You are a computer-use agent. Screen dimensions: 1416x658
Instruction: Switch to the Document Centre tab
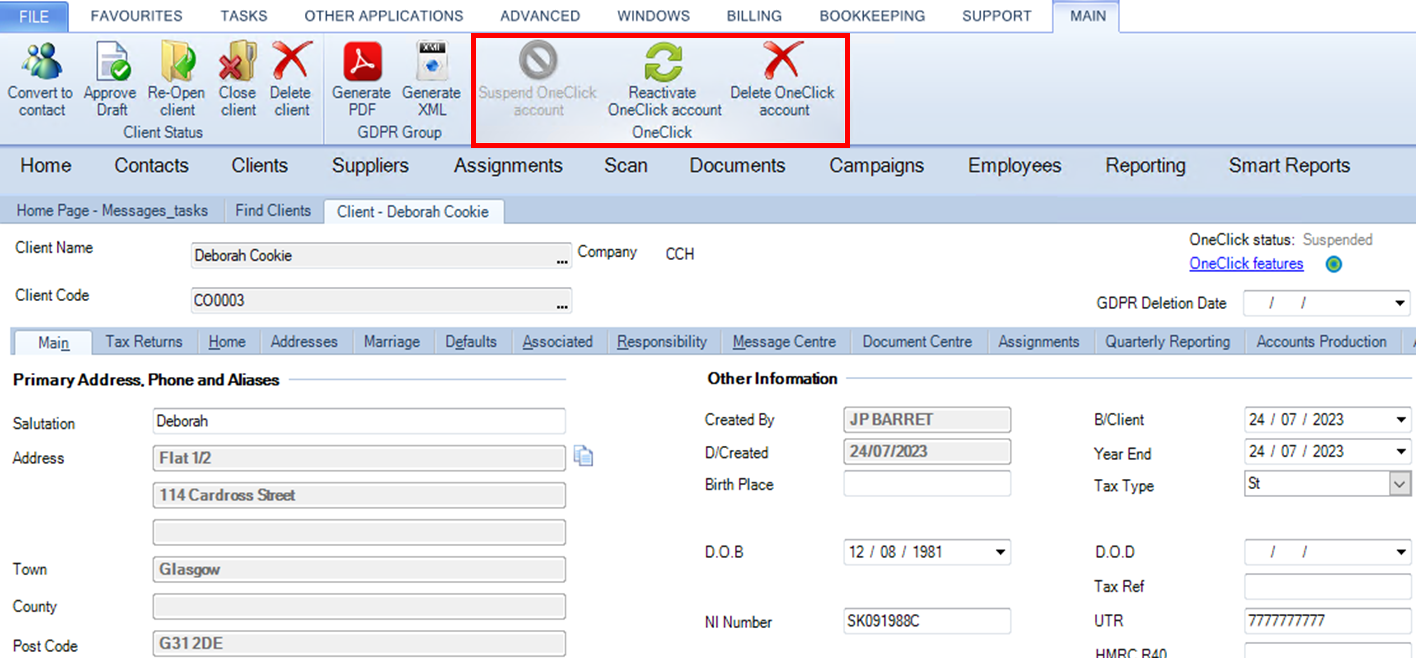point(917,342)
